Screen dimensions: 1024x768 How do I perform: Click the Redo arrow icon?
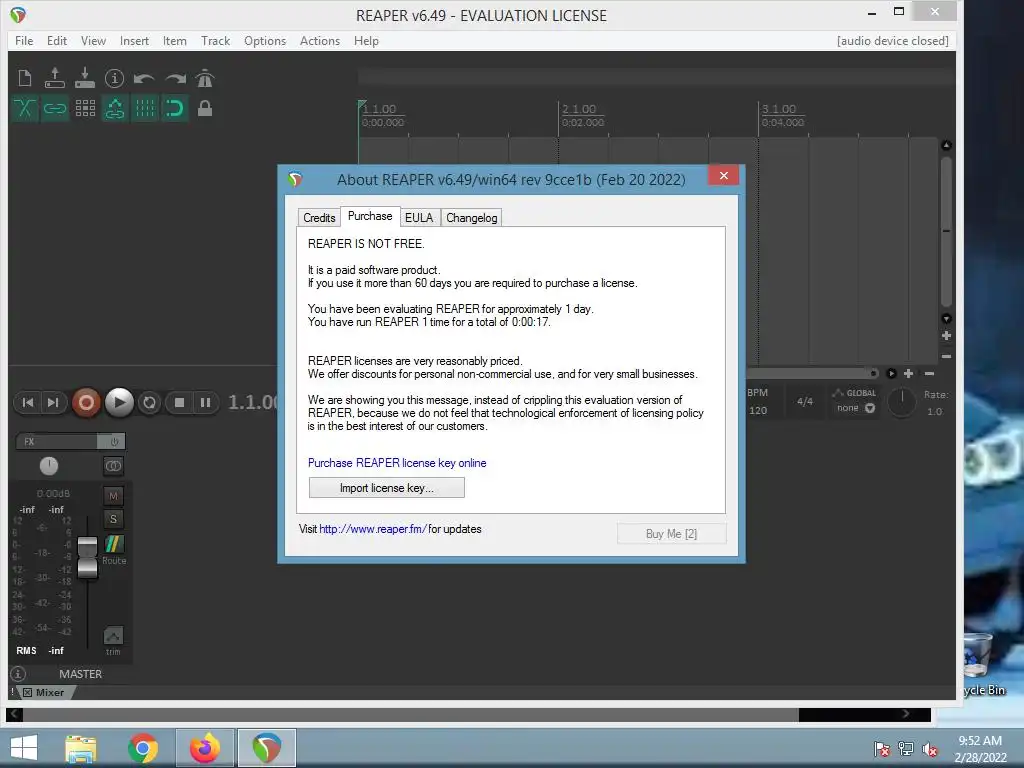(174, 79)
